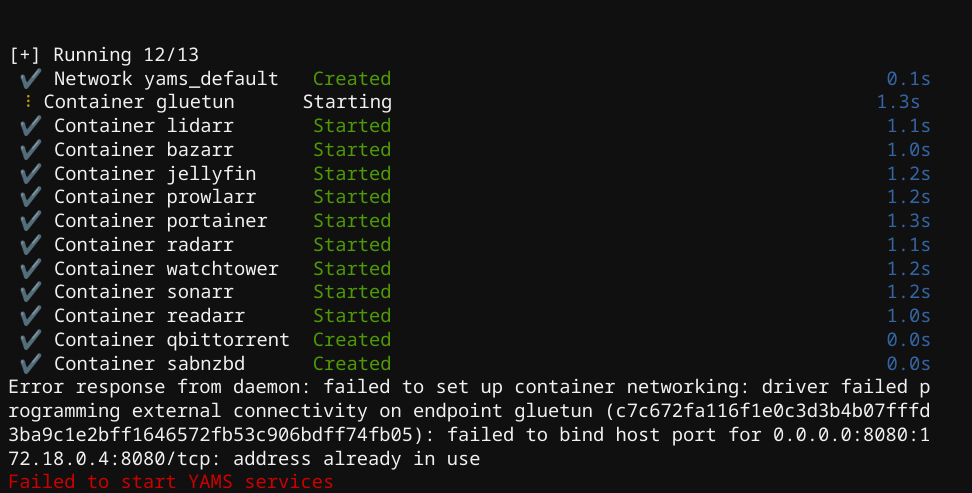Image resolution: width=972 pixels, height=493 pixels.
Task: Click the checkmark next to Container watchtower
Action: coord(29,268)
